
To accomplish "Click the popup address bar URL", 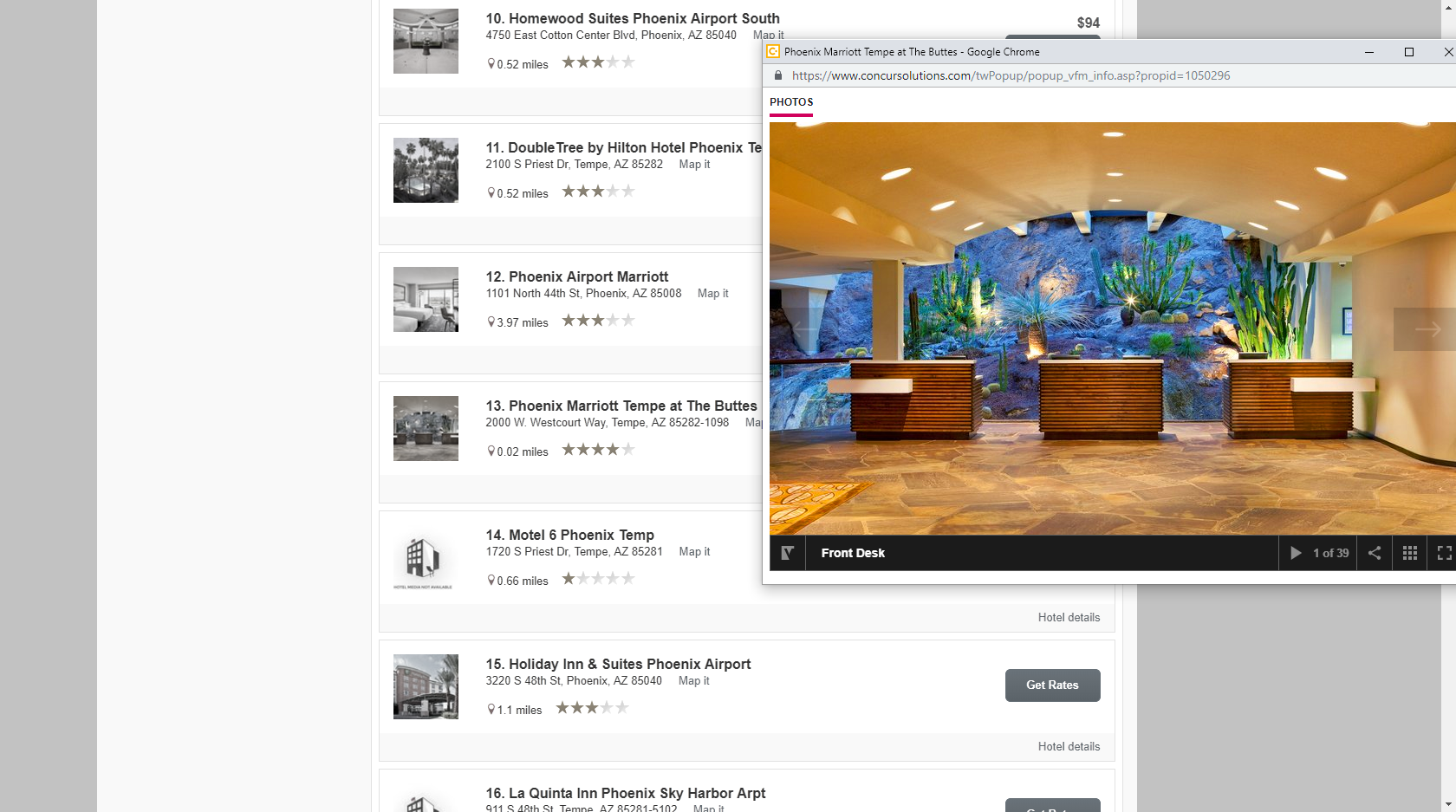I will [x=1011, y=75].
